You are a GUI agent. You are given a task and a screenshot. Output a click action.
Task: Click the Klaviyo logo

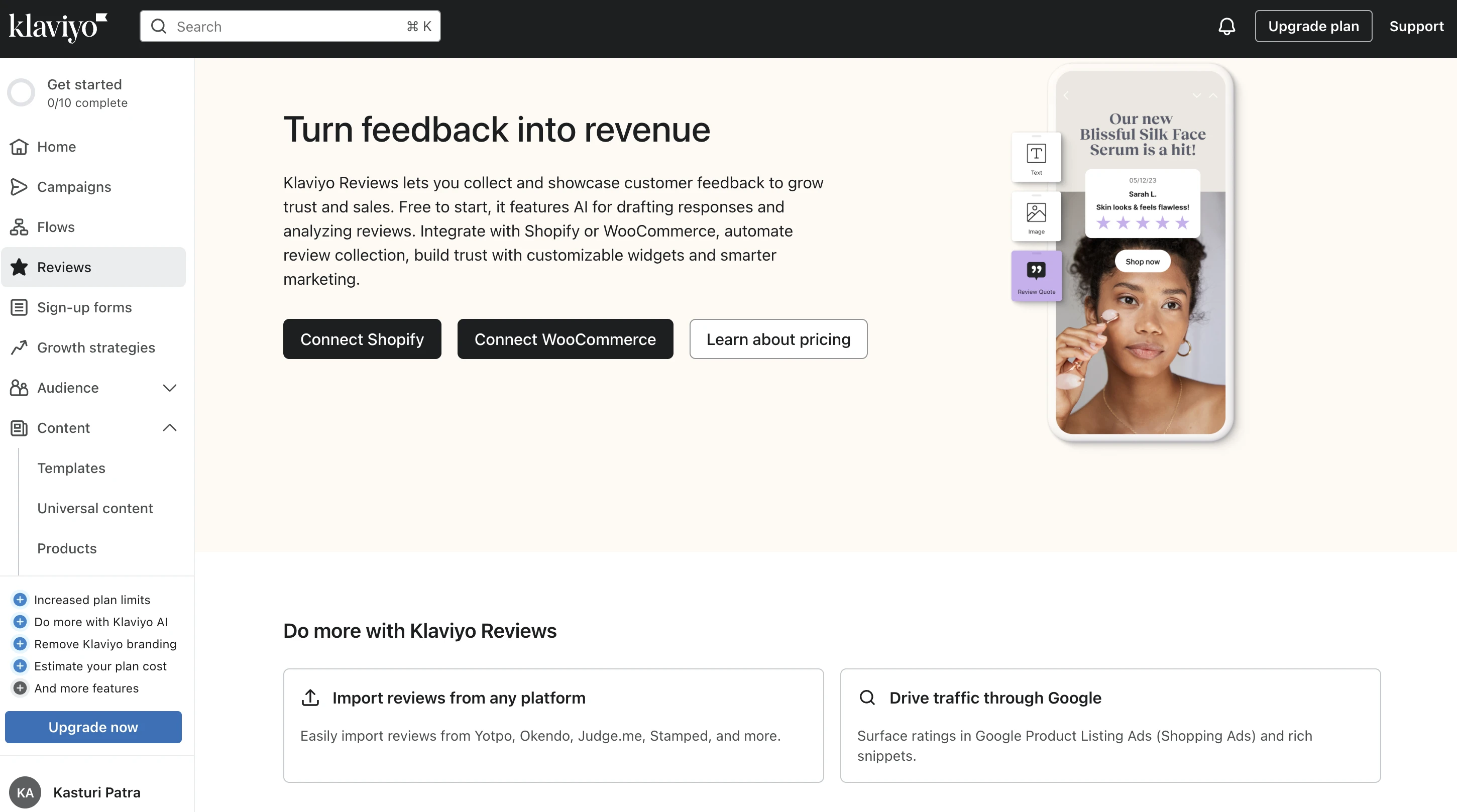[x=57, y=26]
